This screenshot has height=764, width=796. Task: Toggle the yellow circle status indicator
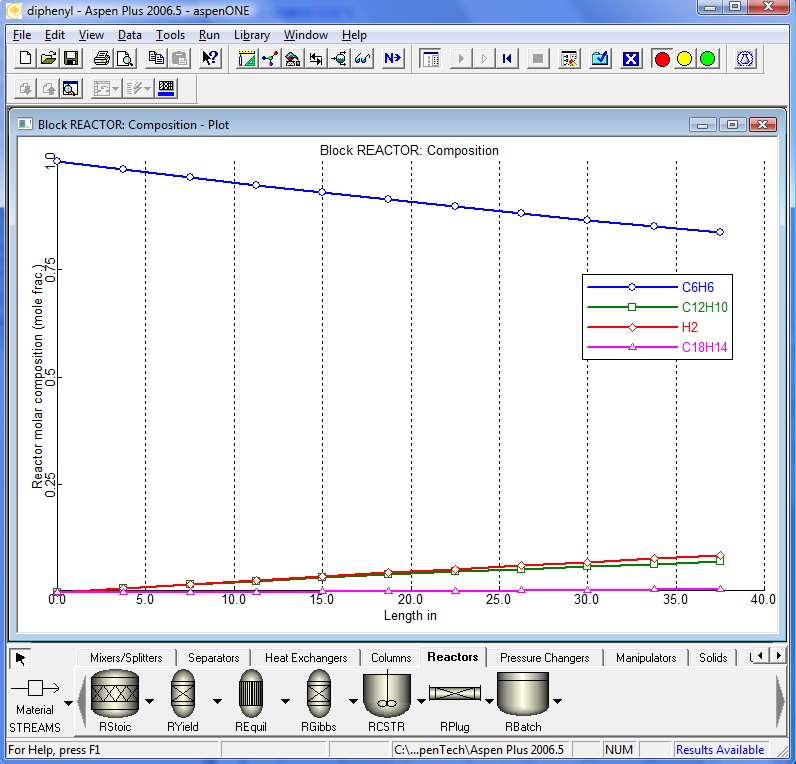(684, 59)
